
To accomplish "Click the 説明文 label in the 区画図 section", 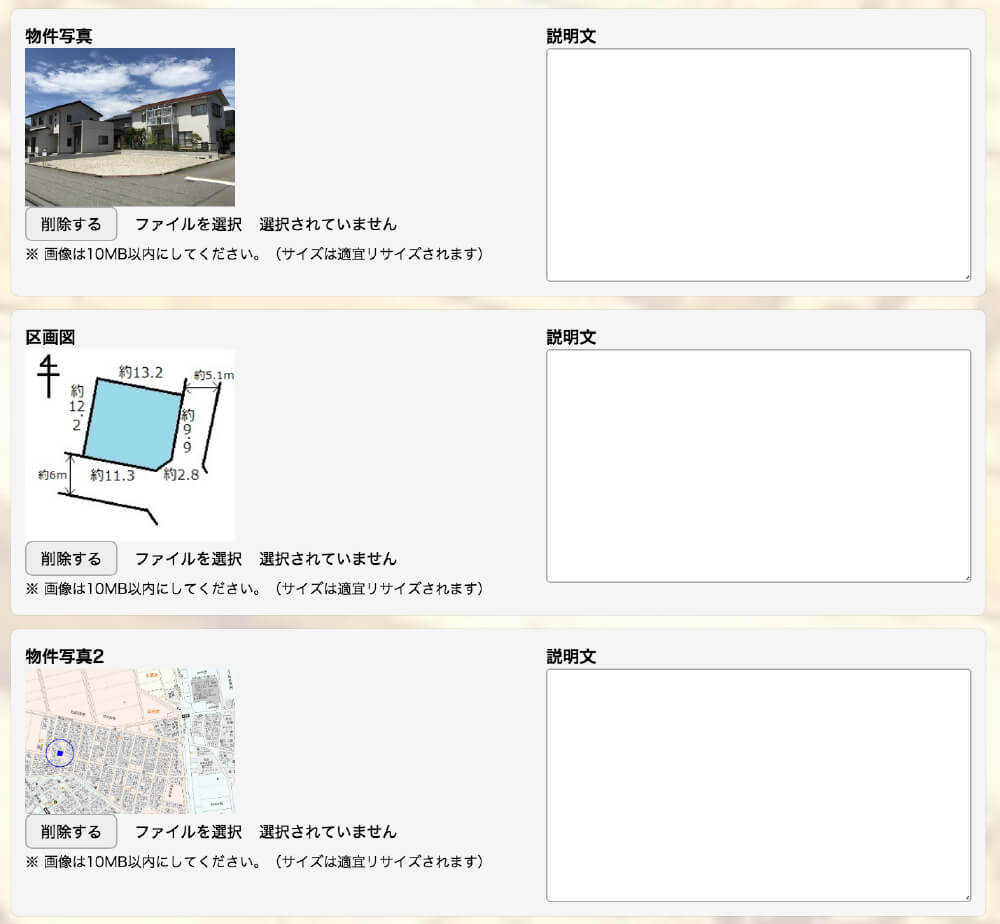I will [571, 337].
